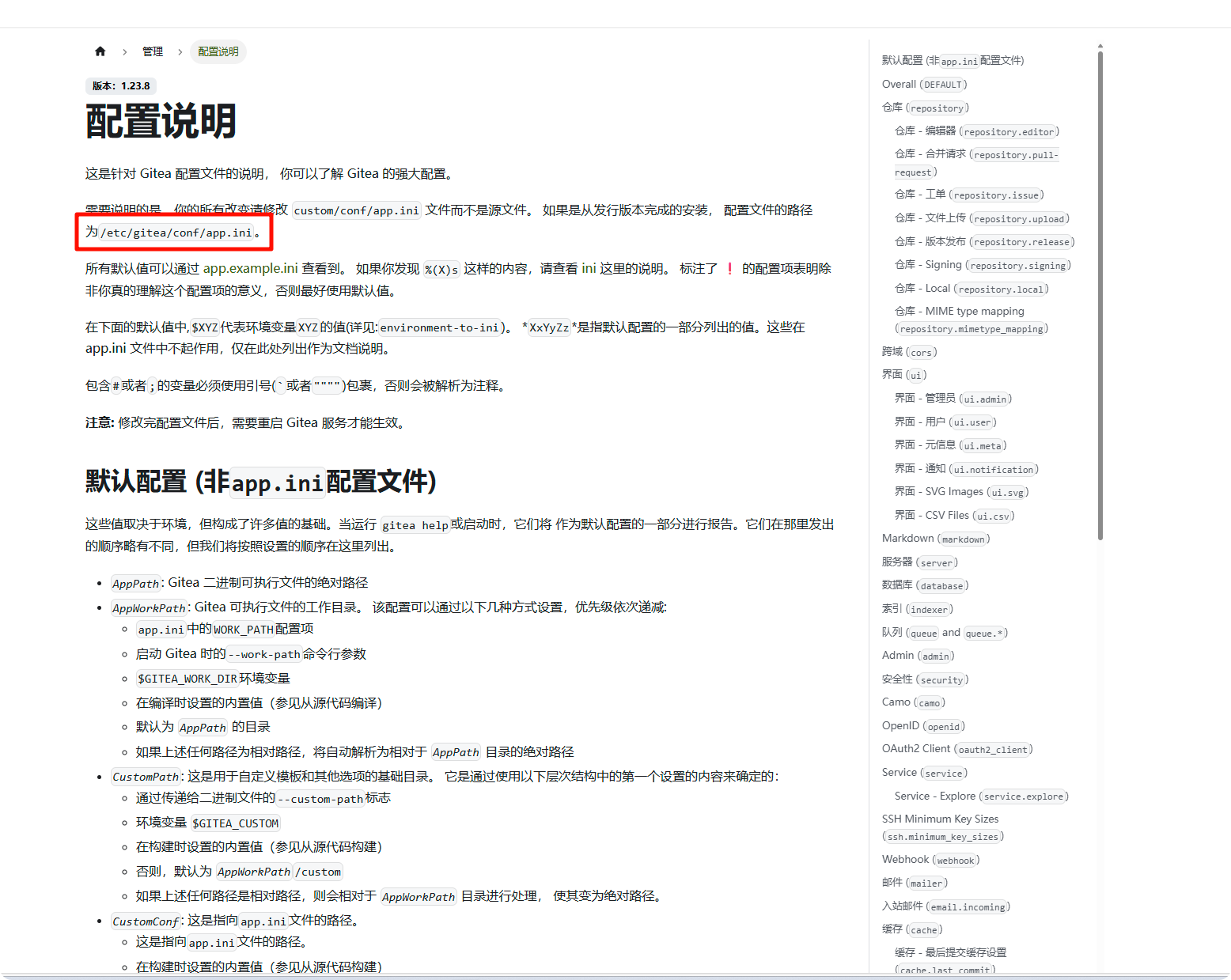Jump to 索引 (indexer) section
1231x980 pixels.
(x=917, y=609)
